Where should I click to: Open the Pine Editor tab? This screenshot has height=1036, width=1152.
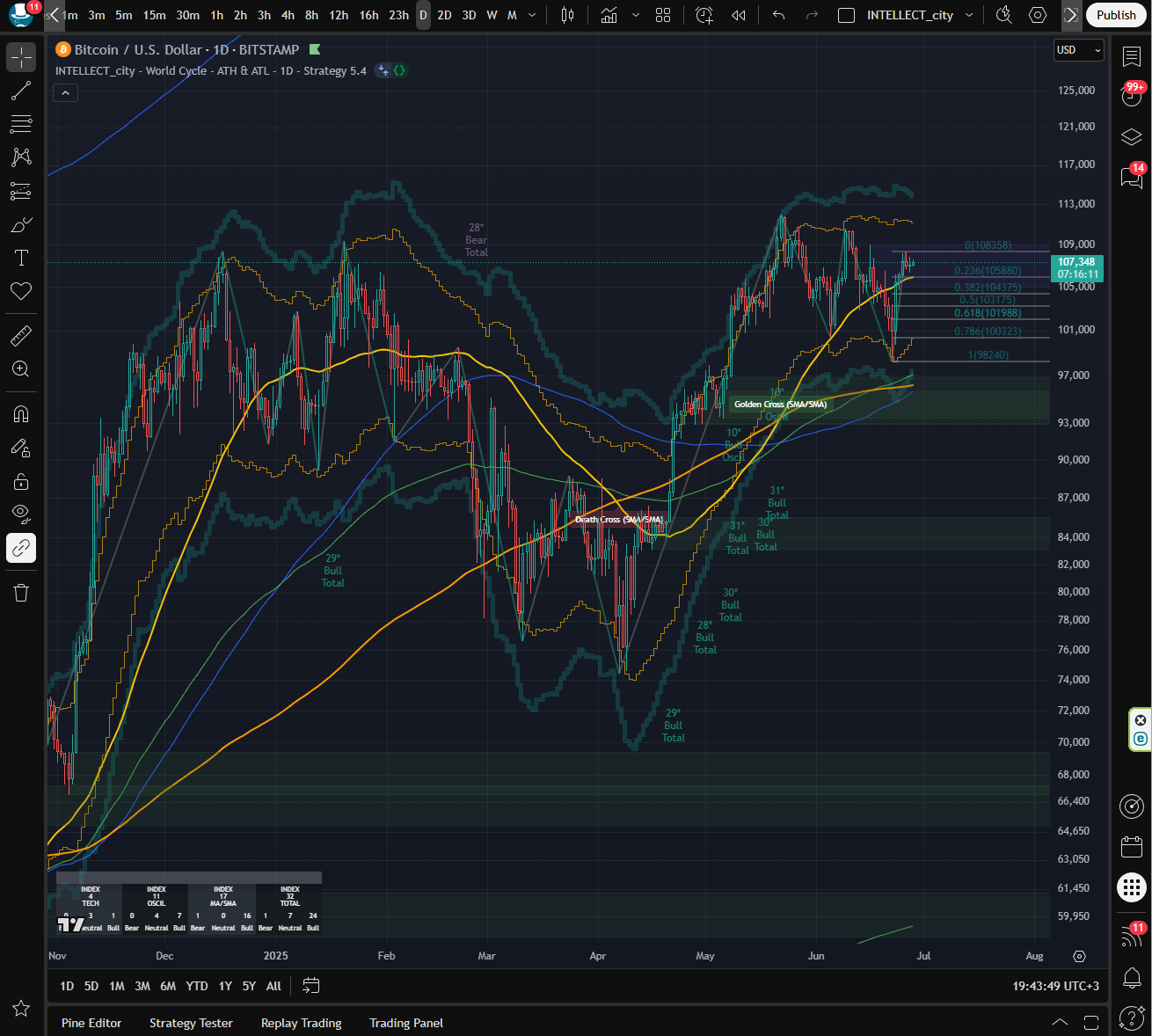pos(91,1023)
